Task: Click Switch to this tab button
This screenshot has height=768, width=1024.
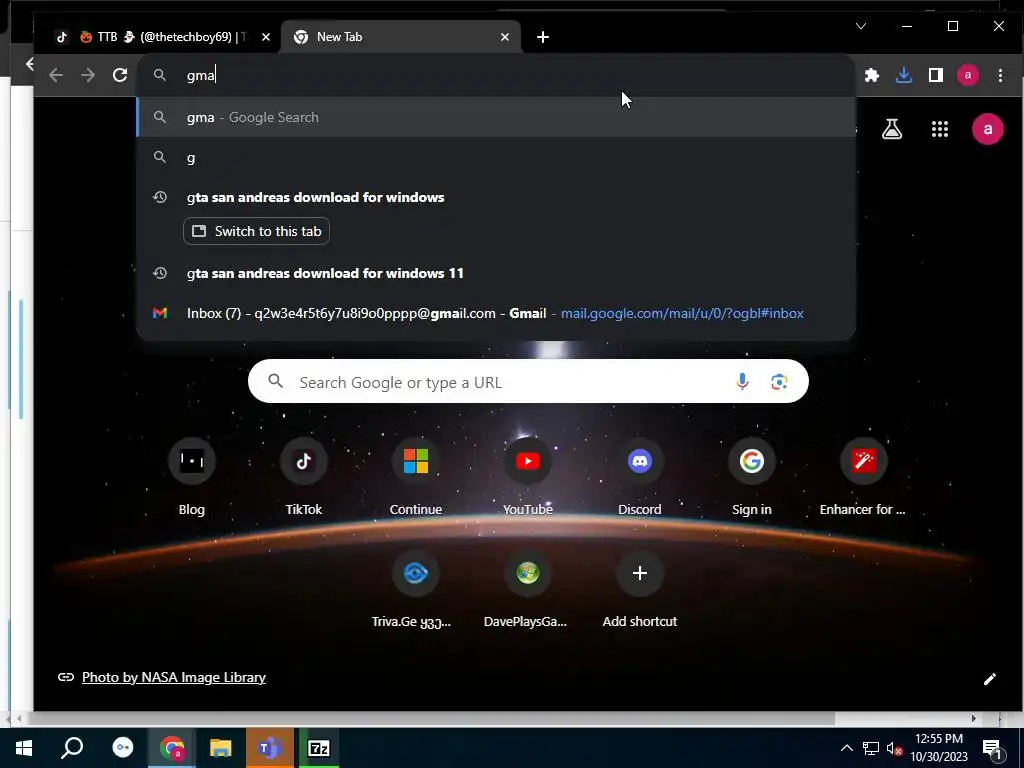Action: tap(256, 231)
